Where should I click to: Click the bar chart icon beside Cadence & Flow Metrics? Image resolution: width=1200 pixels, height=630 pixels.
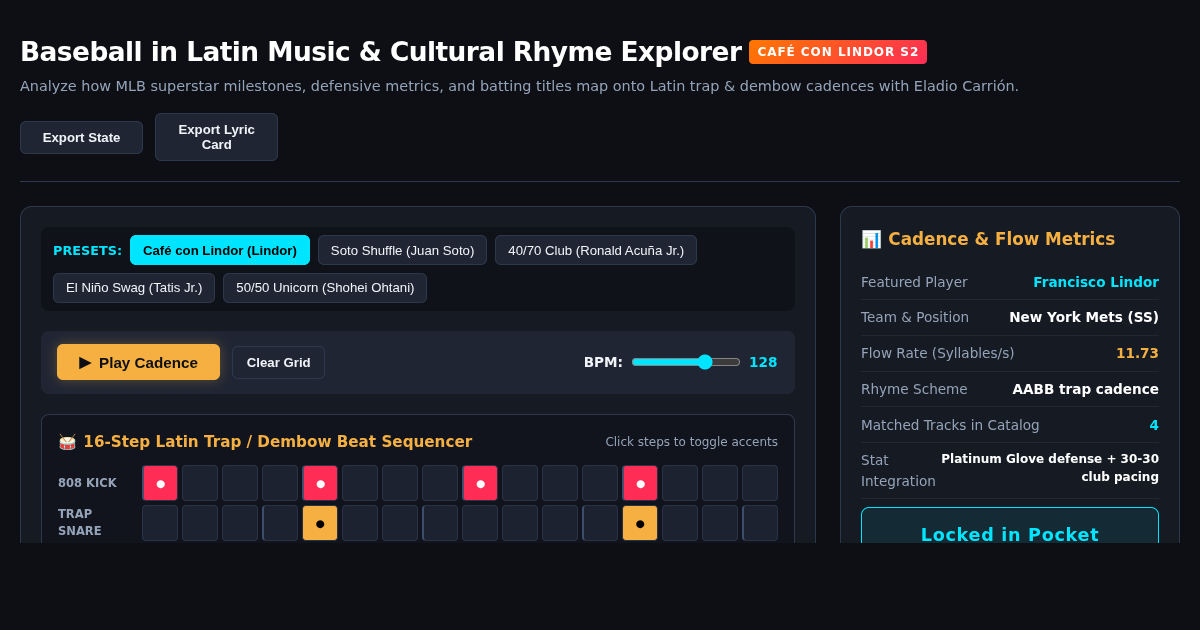[871, 239]
